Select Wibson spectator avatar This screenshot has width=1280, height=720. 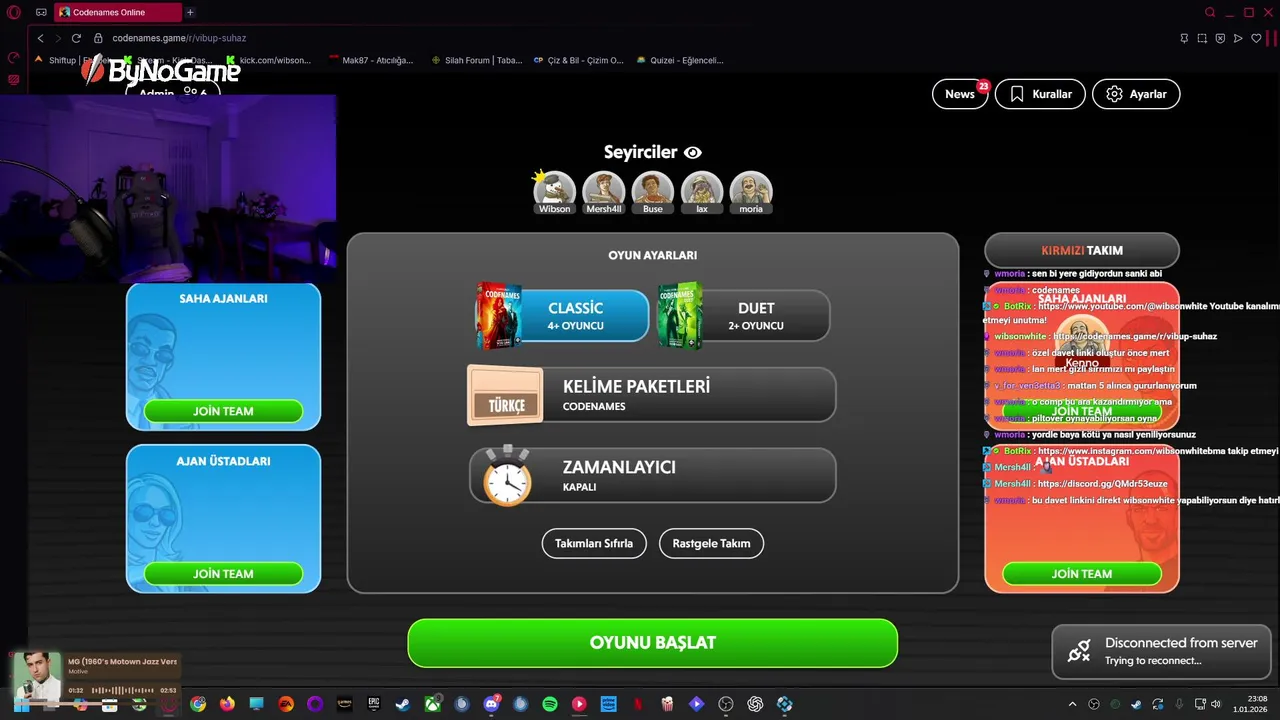click(554, 192)
